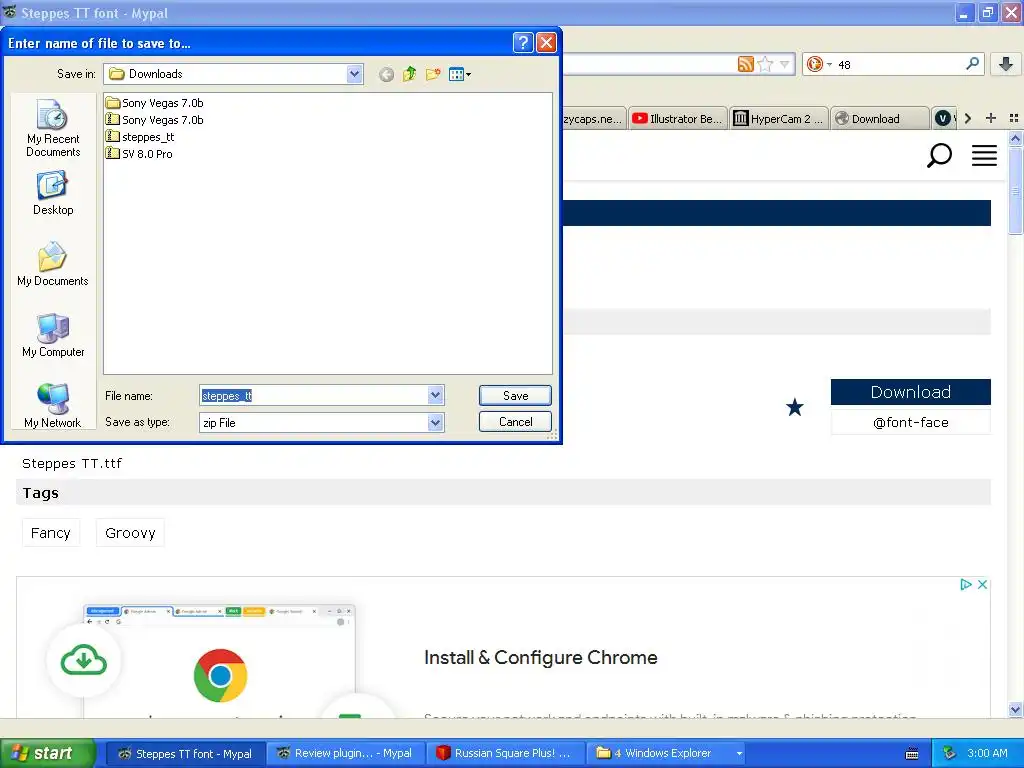Go up one folder level

(x=409, y=74)
